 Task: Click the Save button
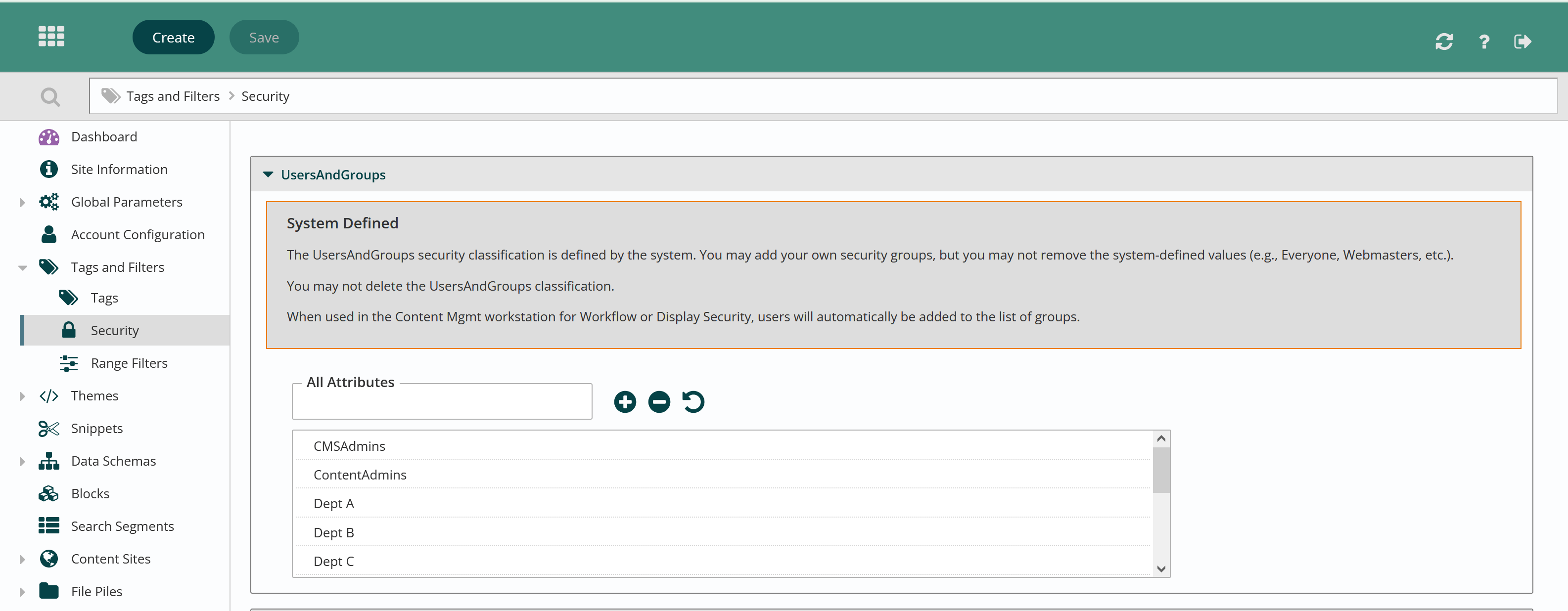264,38
